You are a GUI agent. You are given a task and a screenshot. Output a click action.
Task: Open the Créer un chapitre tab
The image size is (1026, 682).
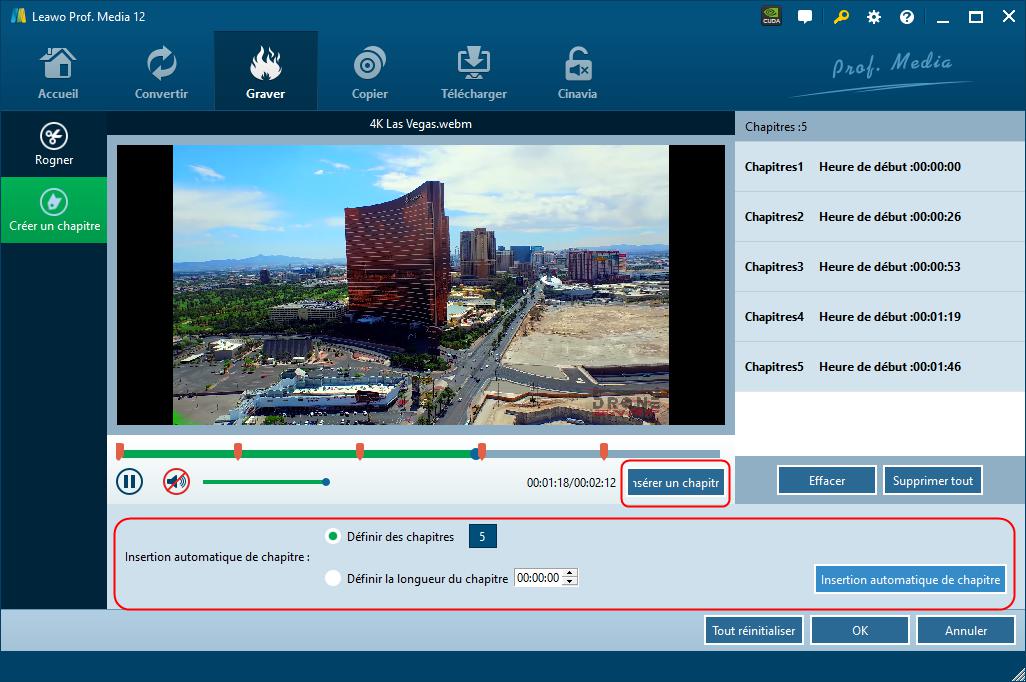[x=54, y=211]
